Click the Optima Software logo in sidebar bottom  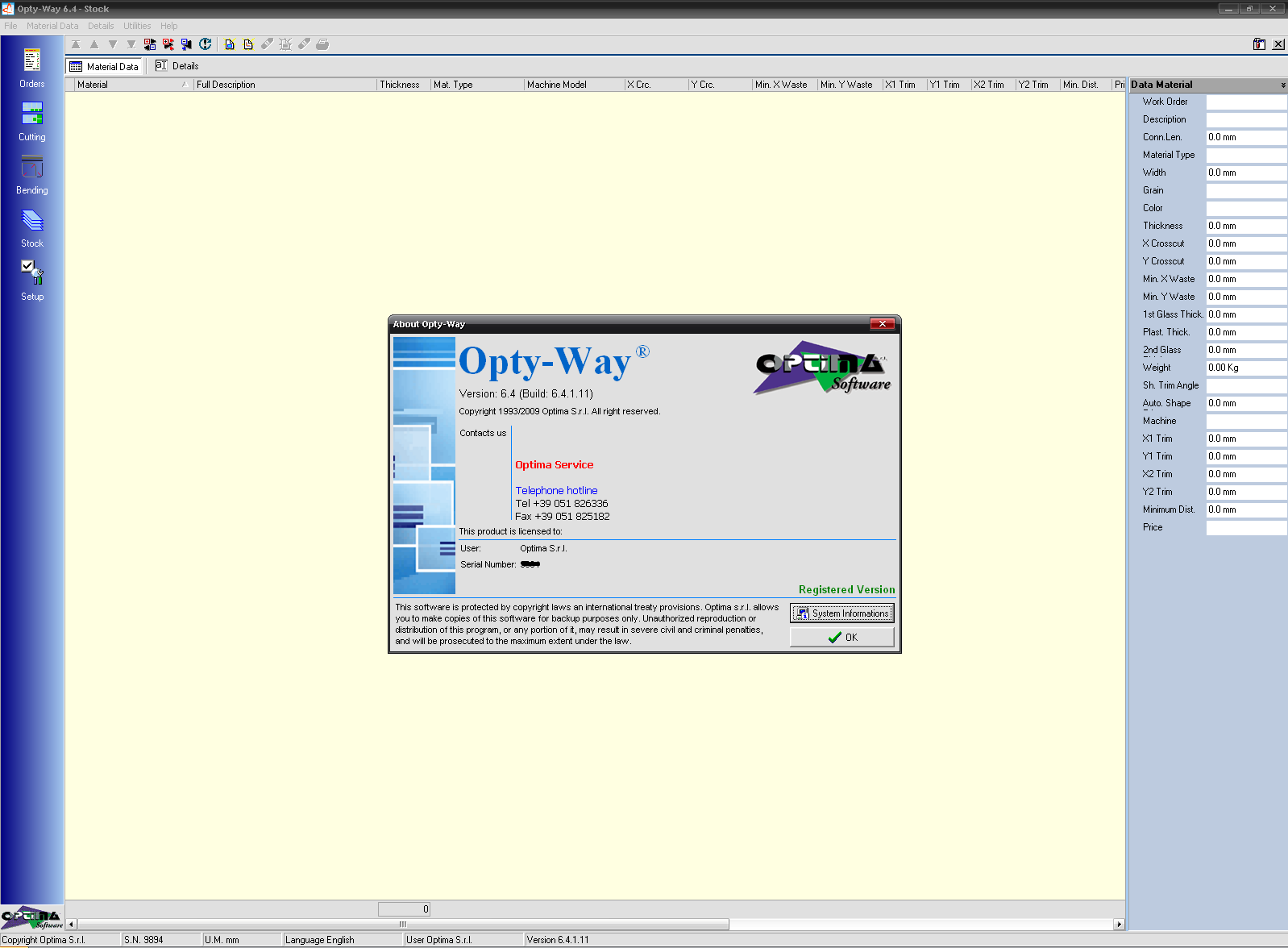(x=31, y=917)
